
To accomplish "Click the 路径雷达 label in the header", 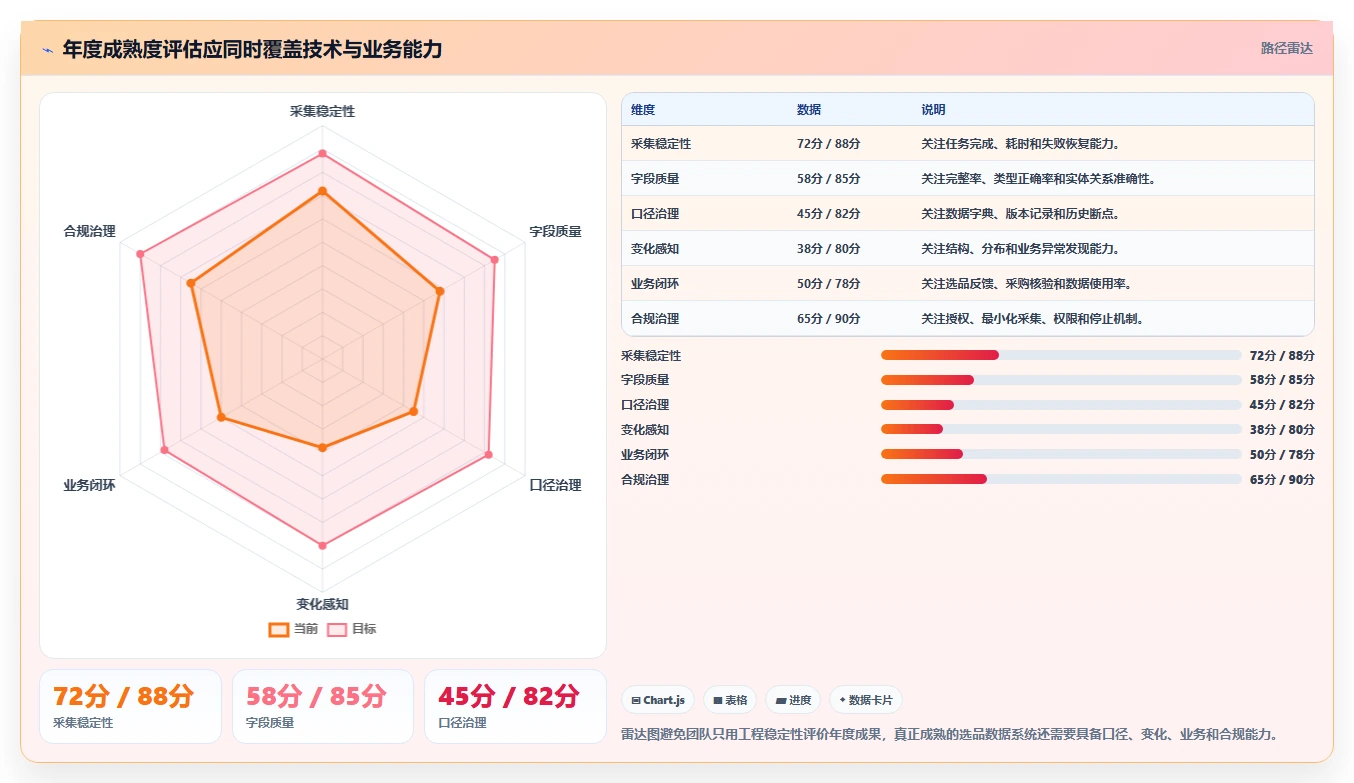I will tap(1286, 48).
